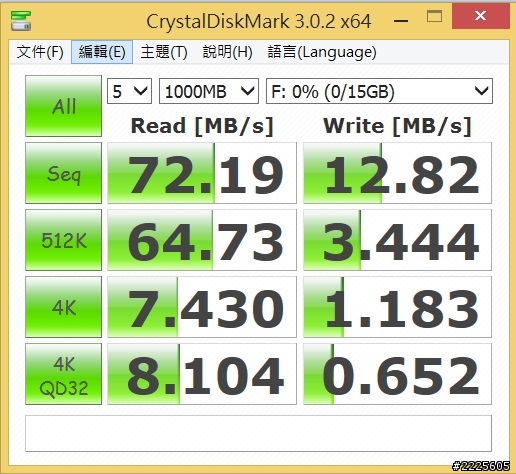Select the 4K QD32 write result 0.652
Image resolution: width=516 pixels, height=474 pixels.
pos(397,374)
